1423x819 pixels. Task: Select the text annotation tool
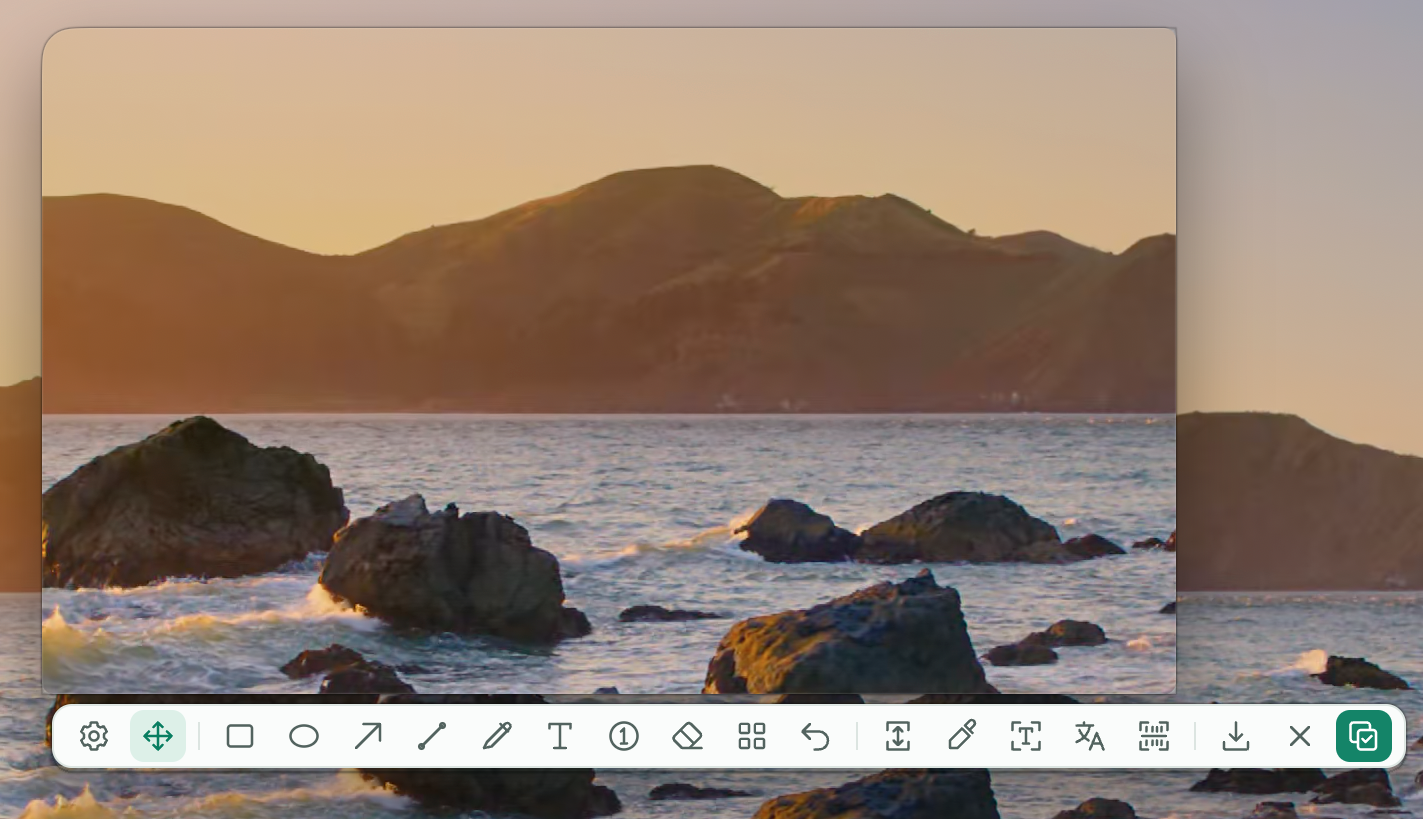pyautogui.click(x=560, y=737)
